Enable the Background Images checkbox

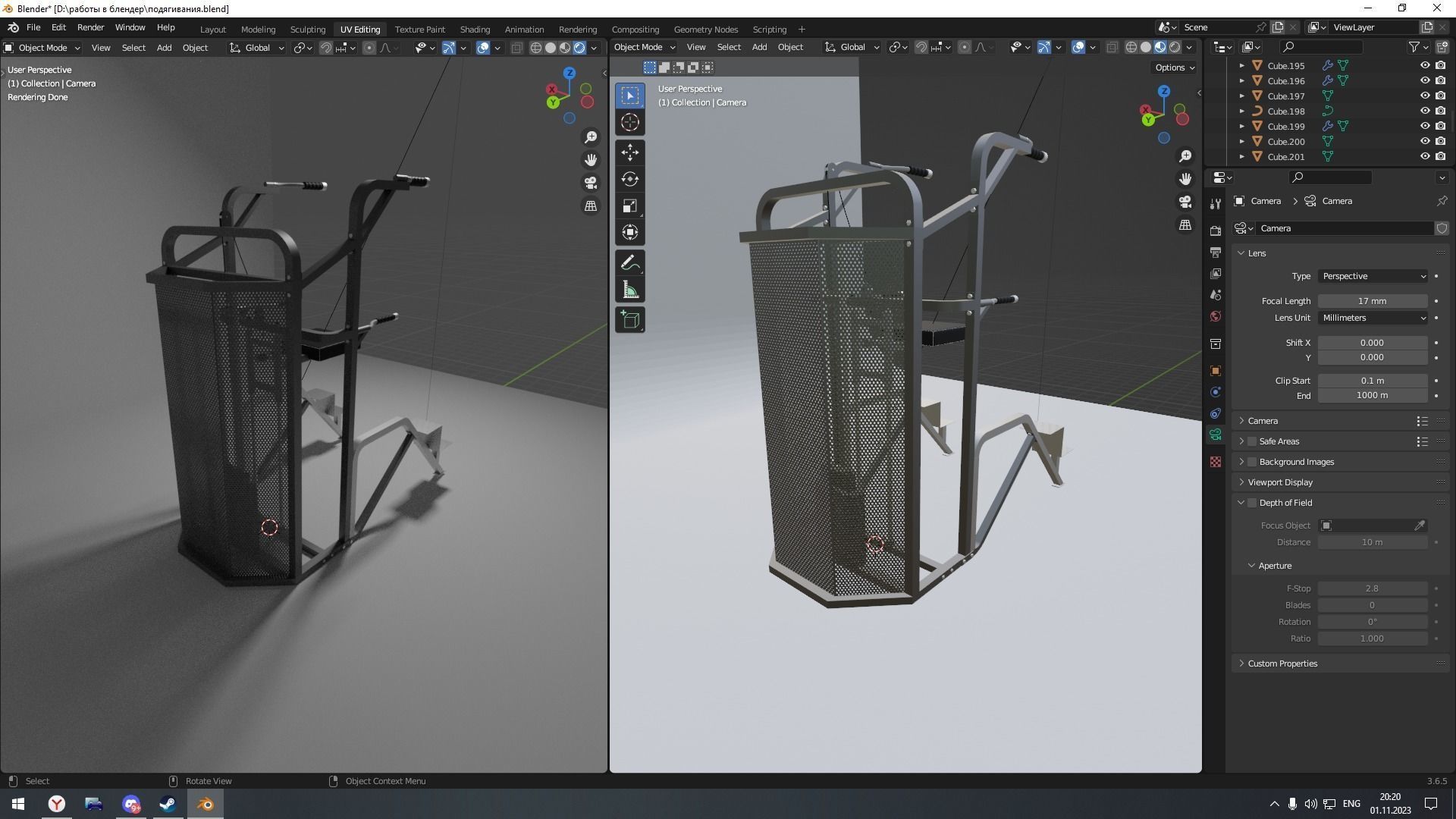[x=1252, y=462]
